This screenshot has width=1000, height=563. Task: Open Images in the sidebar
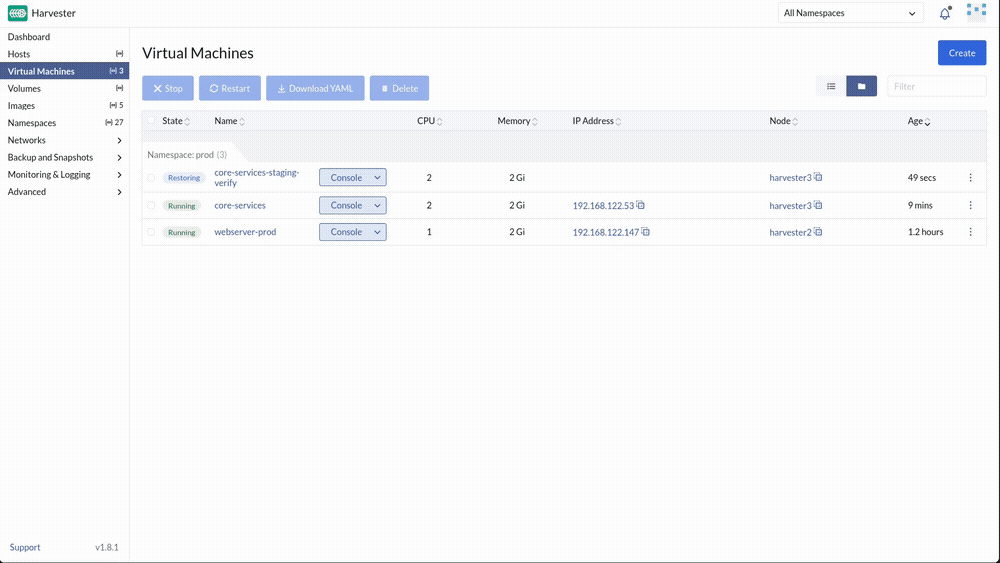[64, 105]
